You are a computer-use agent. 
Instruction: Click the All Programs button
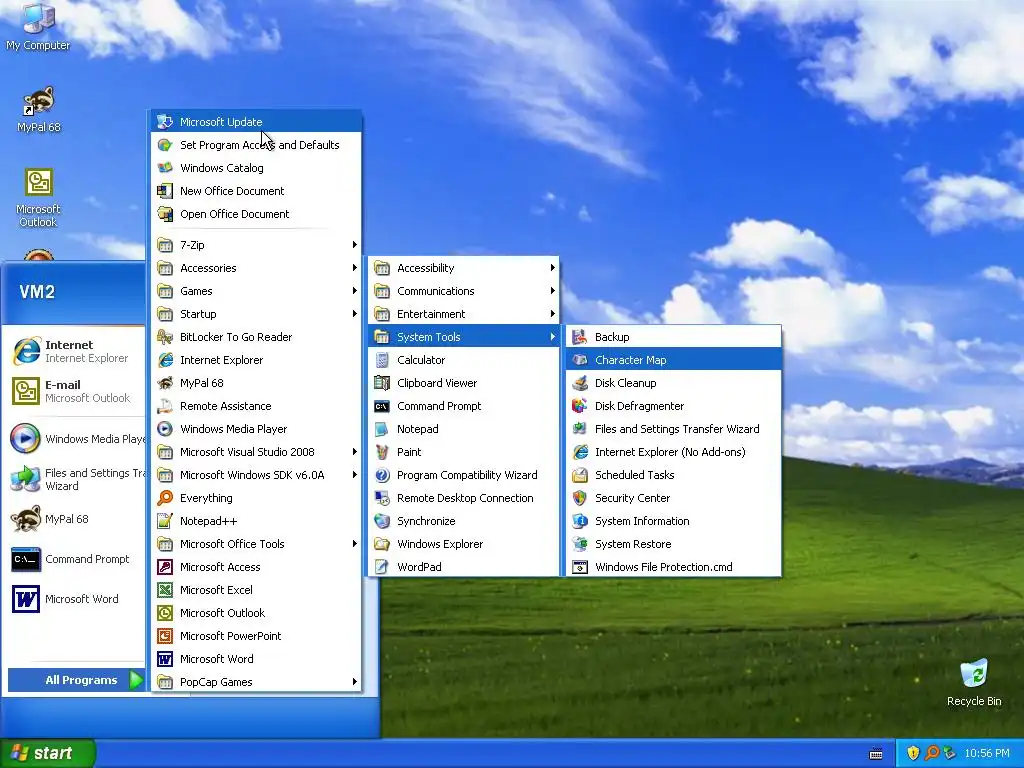tap(76, 680)
